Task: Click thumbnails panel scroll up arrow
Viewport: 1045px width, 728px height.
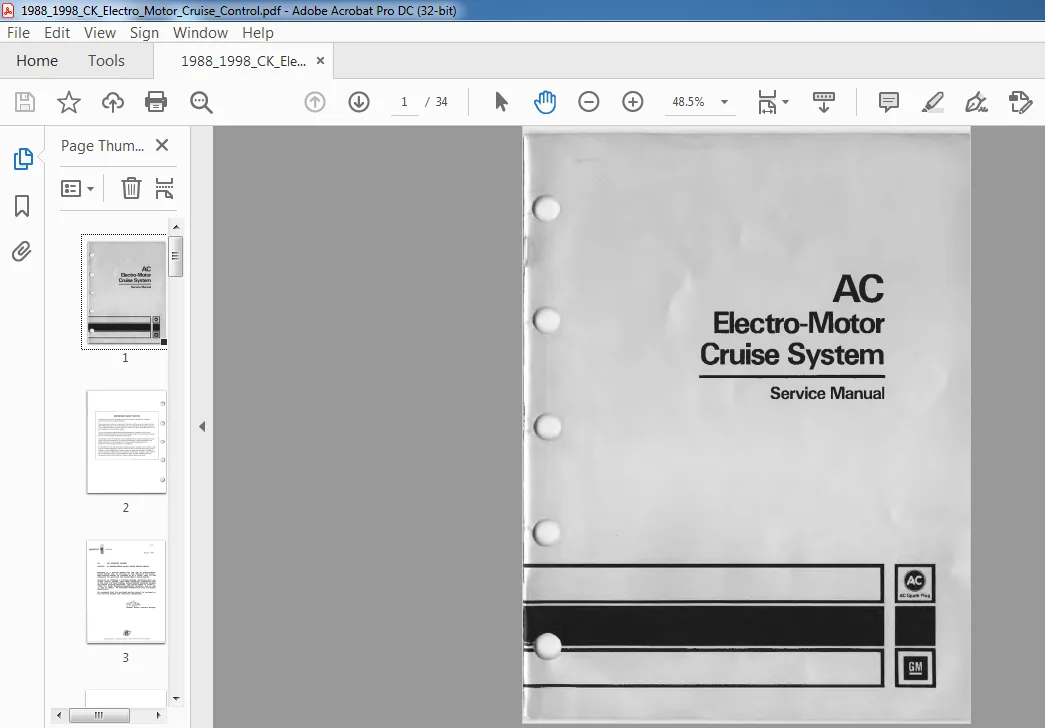Action: coord(176,227)
